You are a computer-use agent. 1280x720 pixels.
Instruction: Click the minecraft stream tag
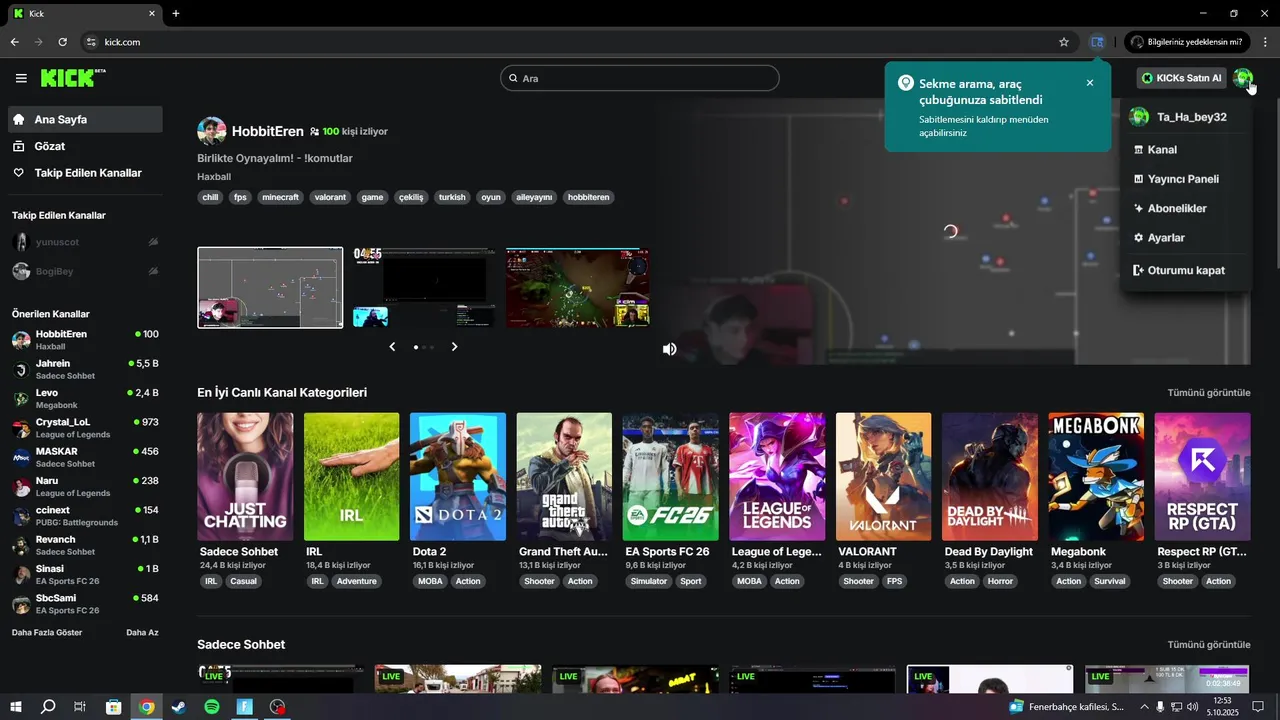(281, 197)
